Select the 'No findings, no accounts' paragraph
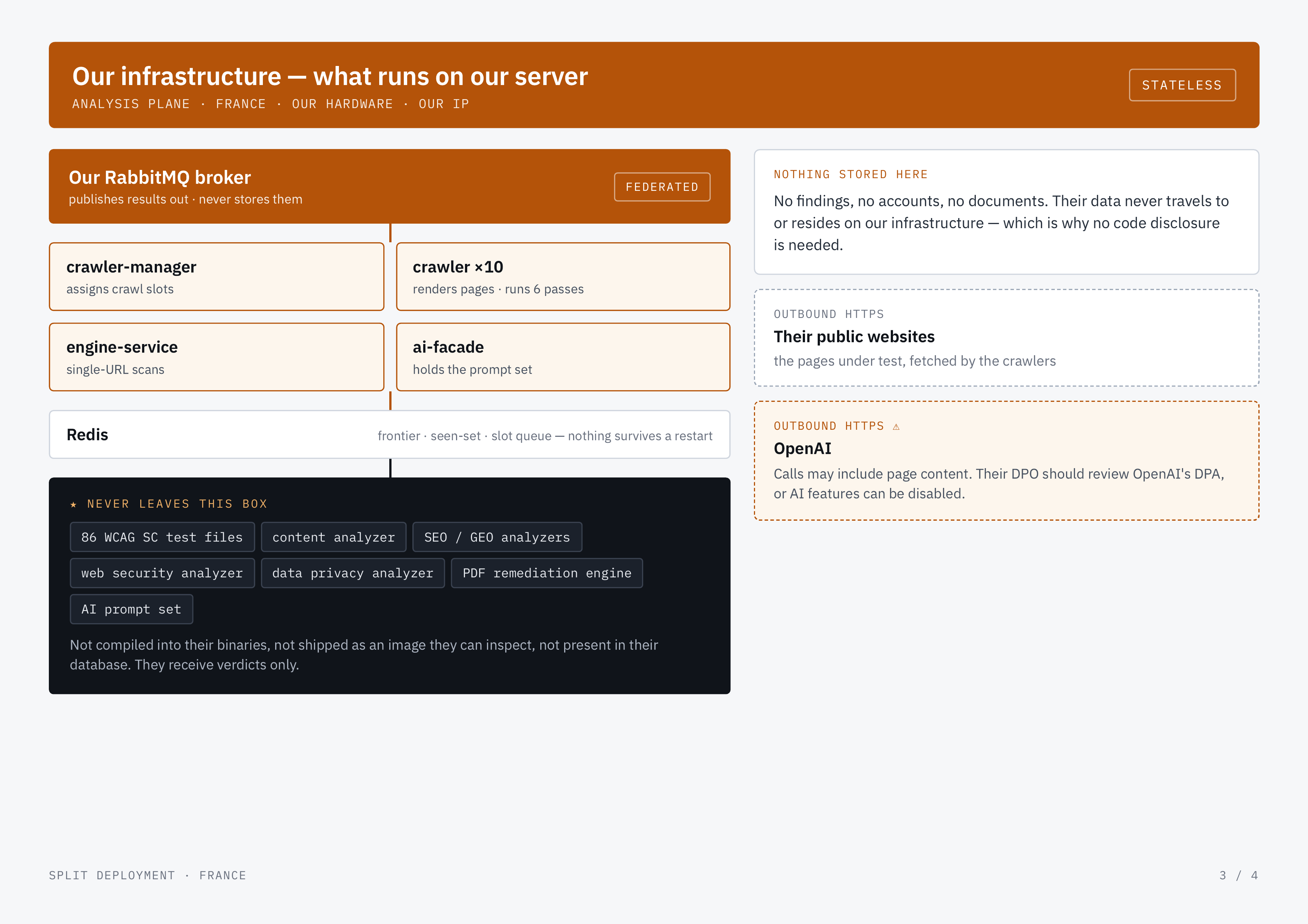The image size is (1308, 924). pos(1001,223)
